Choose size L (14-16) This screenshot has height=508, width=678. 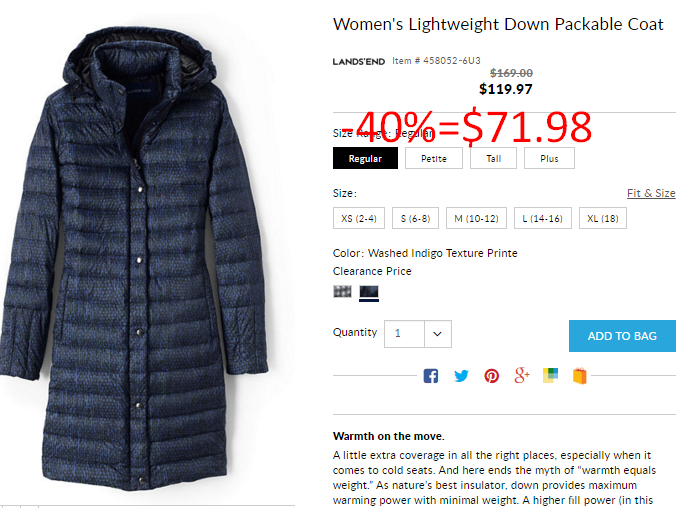[x=543, y=218]
